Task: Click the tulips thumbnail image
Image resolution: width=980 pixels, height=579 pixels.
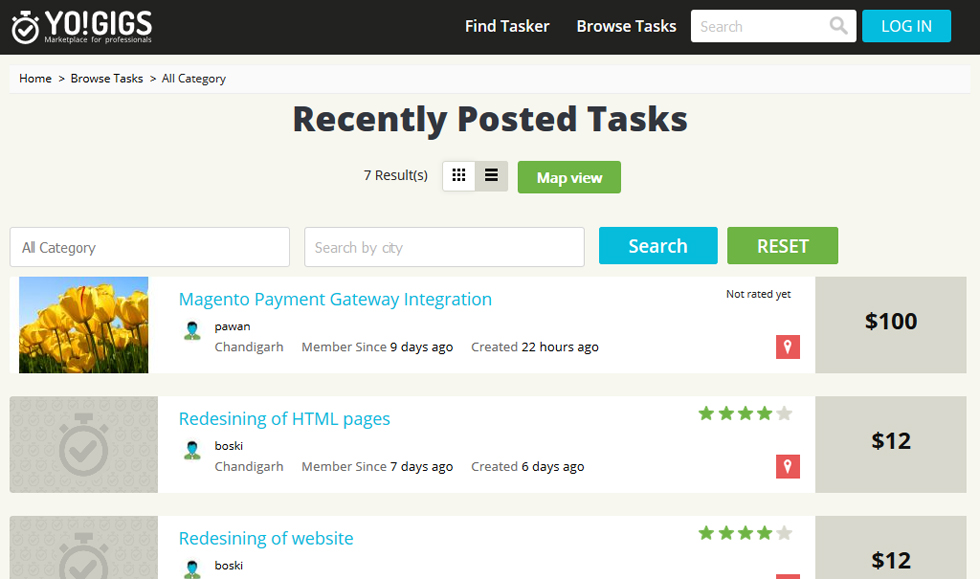Action: tap(84, 325)
